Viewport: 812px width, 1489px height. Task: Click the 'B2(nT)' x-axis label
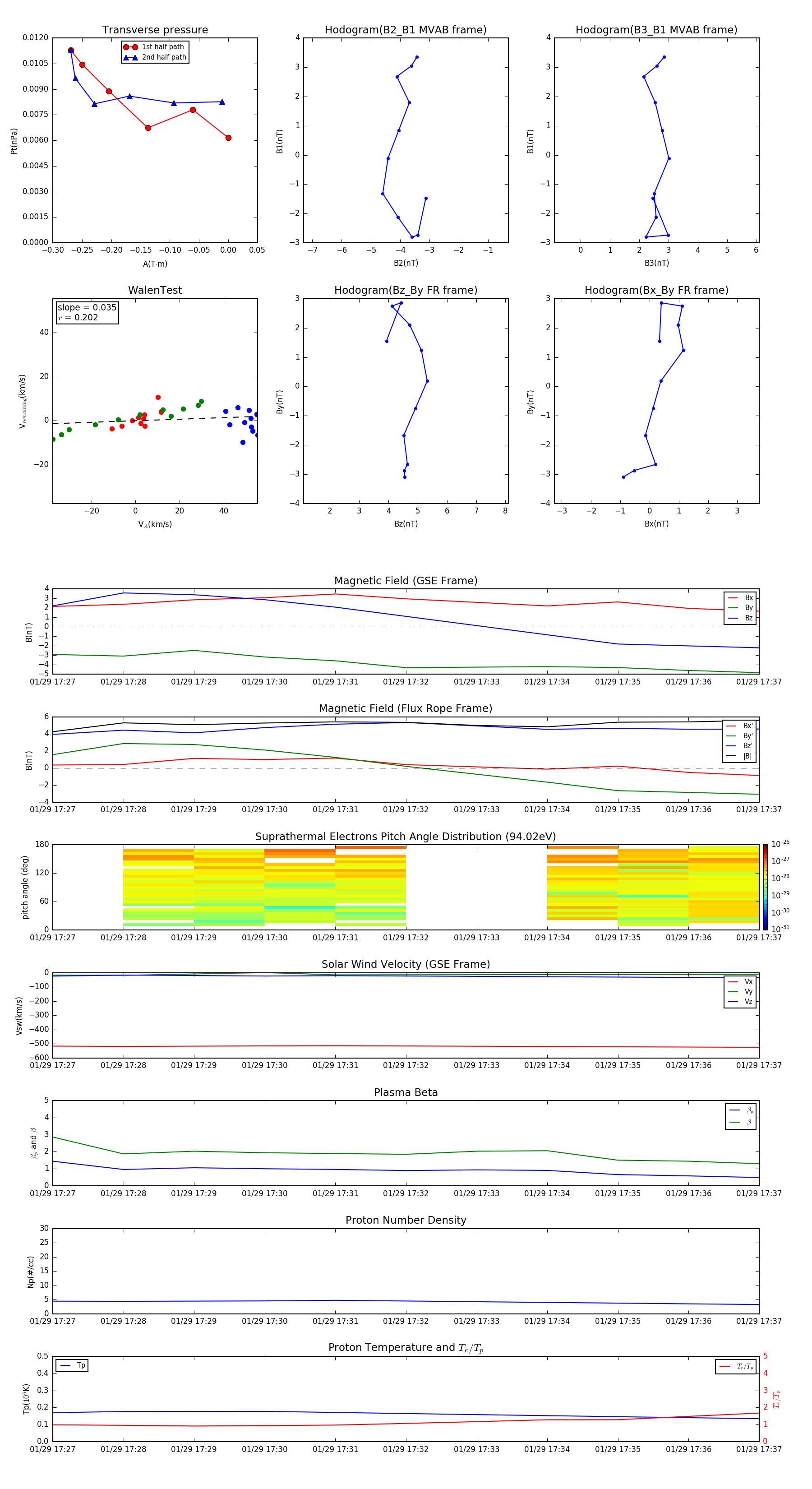(406, 263)
